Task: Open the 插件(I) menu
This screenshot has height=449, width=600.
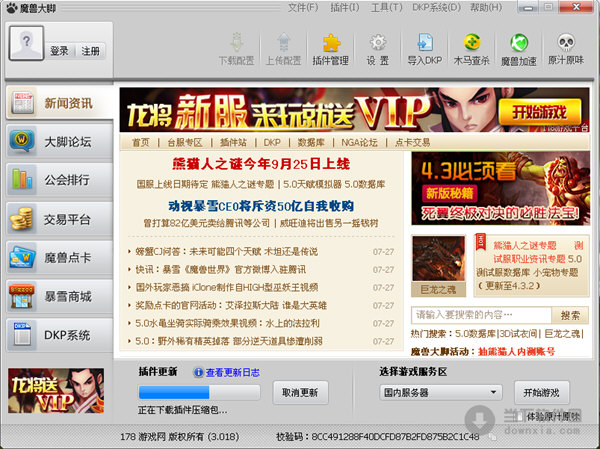Action: point(344,8)
